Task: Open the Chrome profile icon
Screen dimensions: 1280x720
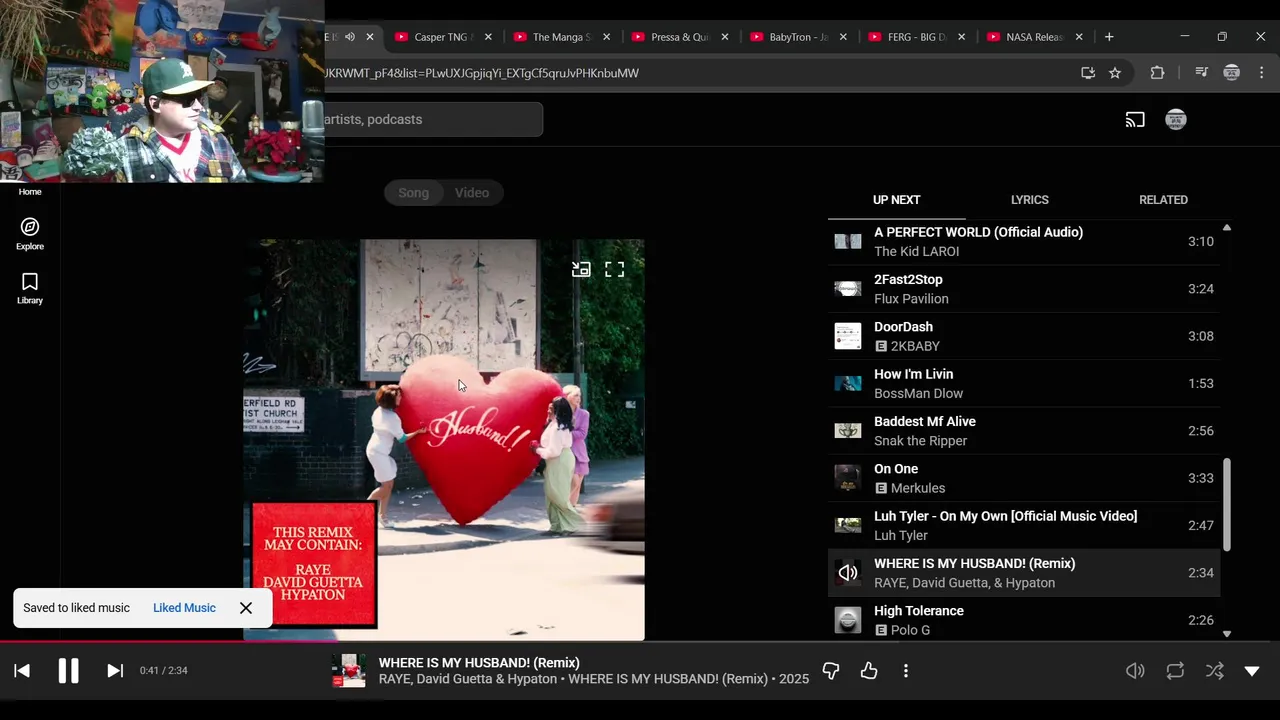Action: [x=1232, y=73]
